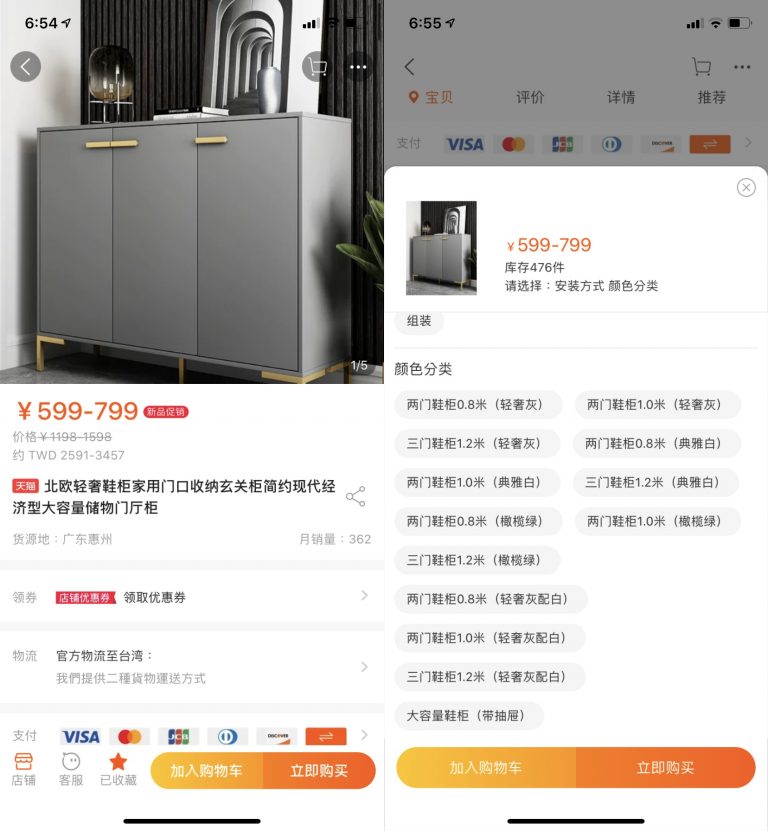The image size is (768, 831).
Task: Tap 立即购买 in the options sheet
Action: (x=666, y=767)
